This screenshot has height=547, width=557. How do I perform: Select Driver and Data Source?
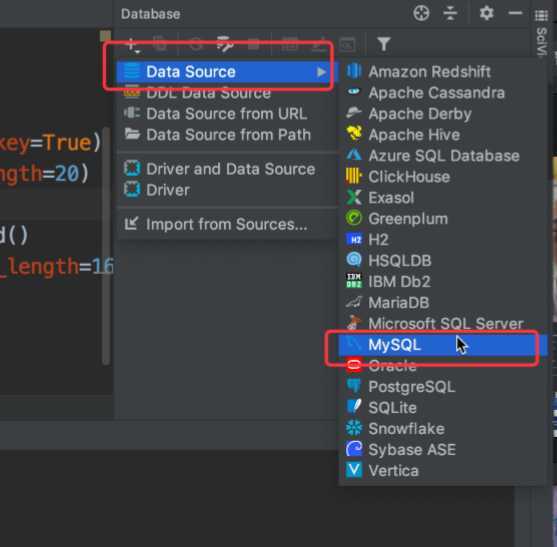(227, 169)
